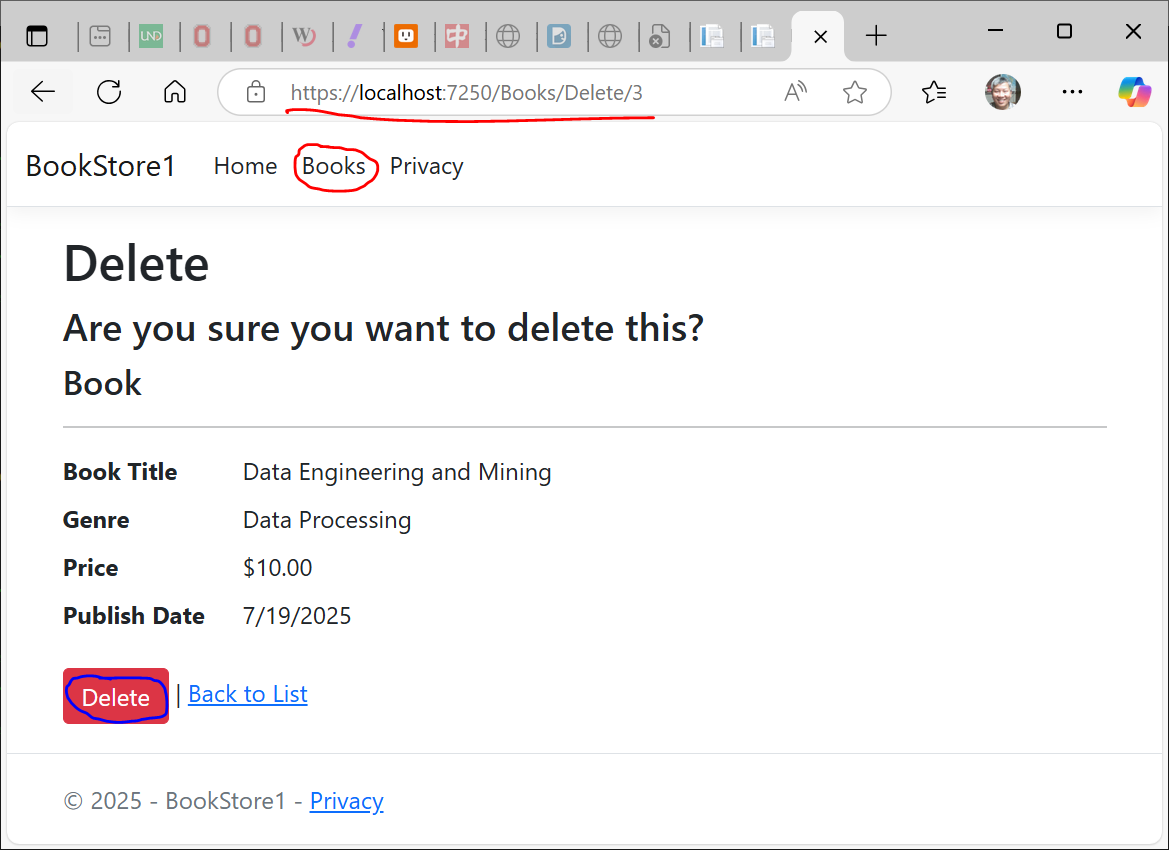Open Privacy in the top navbar
The height and width of the screenshot is (850, 1169).
(x=426, y=166)
